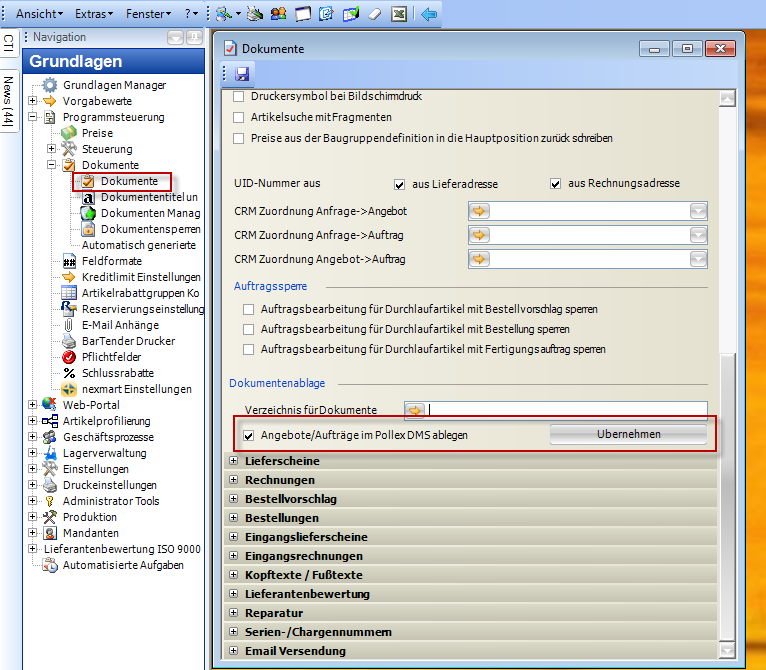The image size is (766, 670).
Task: Click the save icon in Dokumente window
Action: [242, 74]
